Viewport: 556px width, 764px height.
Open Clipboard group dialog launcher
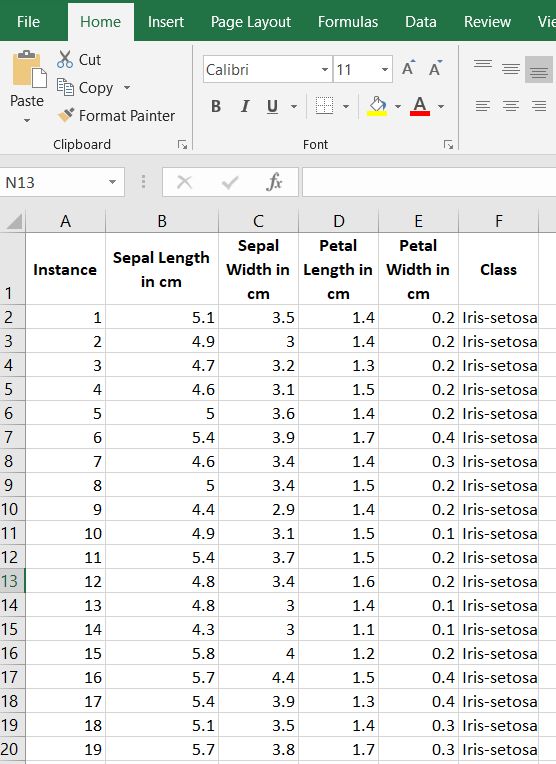[182, 145]
